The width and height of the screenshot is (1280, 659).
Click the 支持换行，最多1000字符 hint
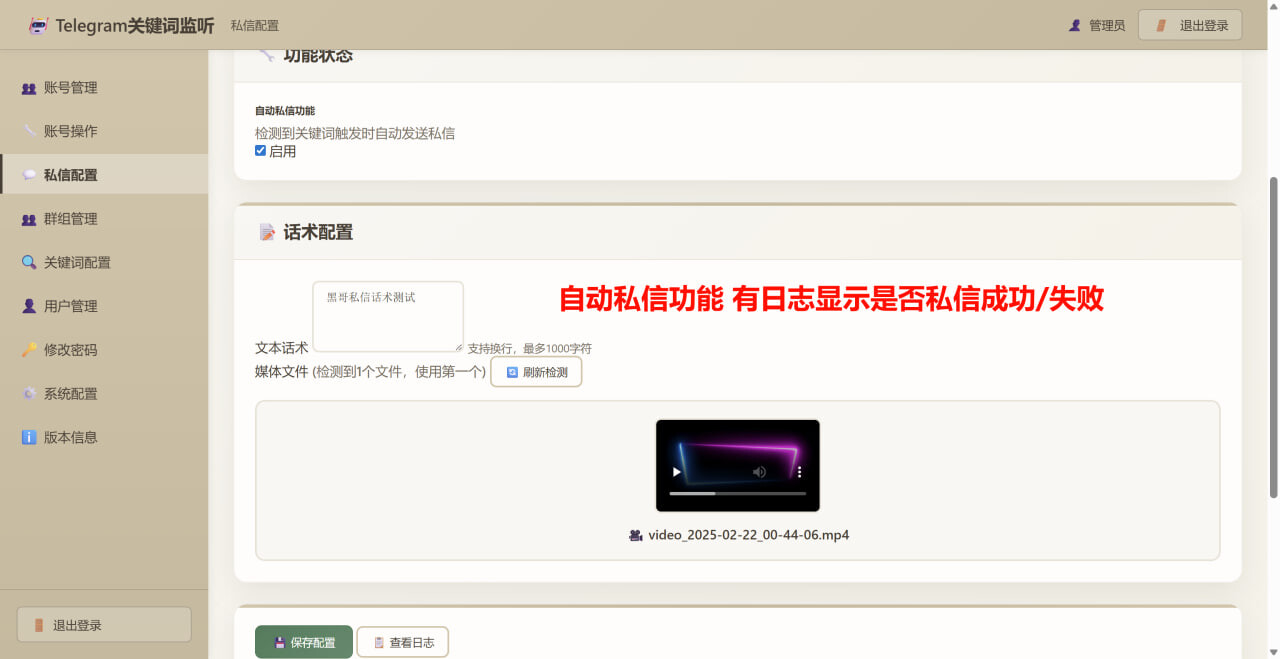point(530,349)
